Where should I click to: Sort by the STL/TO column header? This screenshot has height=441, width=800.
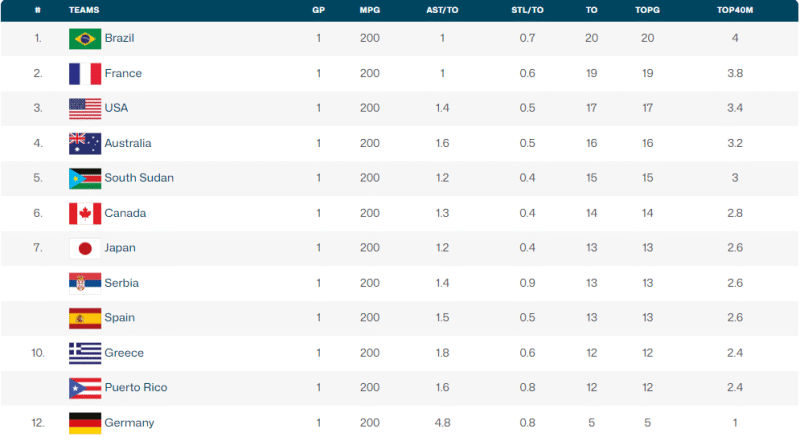coord(527,10)
